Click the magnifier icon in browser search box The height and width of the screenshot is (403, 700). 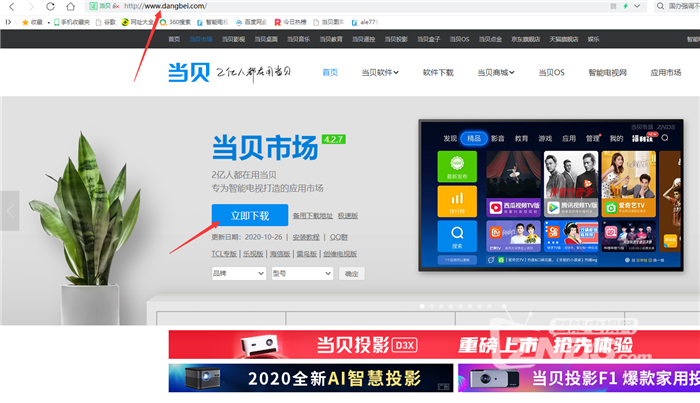click(660, 6)
